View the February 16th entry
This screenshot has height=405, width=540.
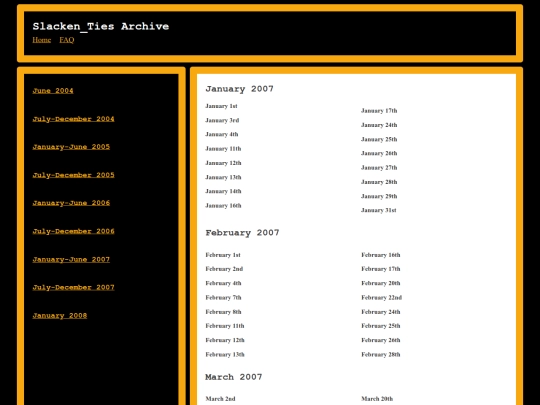(381, 255)
